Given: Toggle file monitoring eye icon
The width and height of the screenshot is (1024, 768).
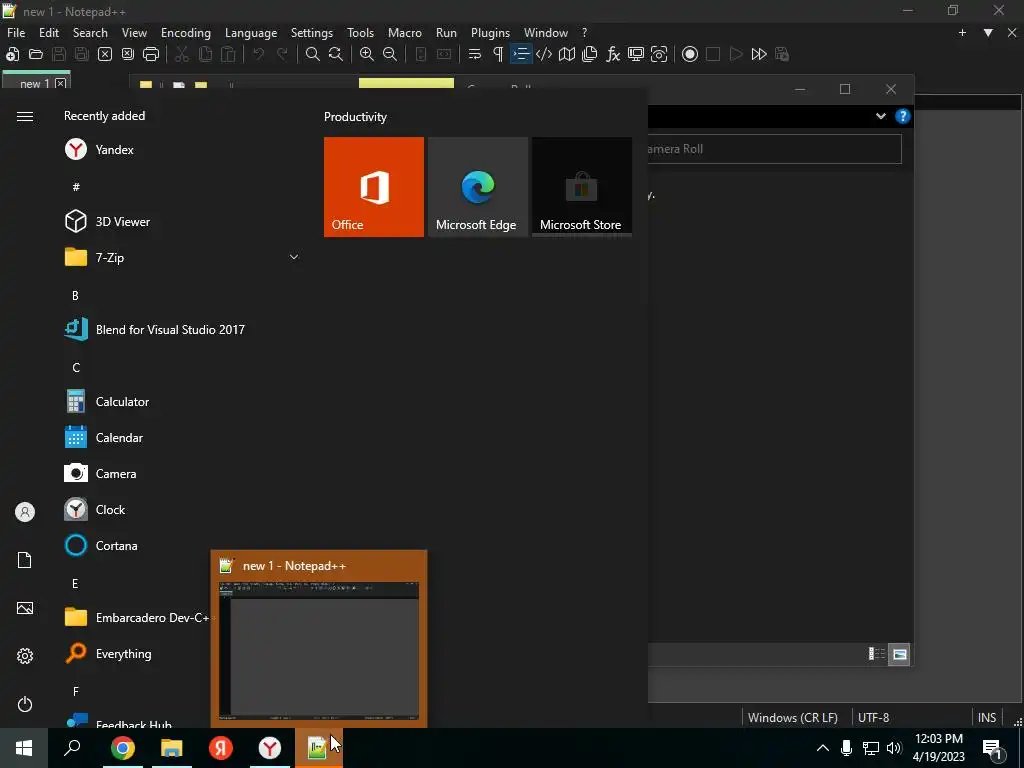Looking at the screenshot, I should coord(659,54).
